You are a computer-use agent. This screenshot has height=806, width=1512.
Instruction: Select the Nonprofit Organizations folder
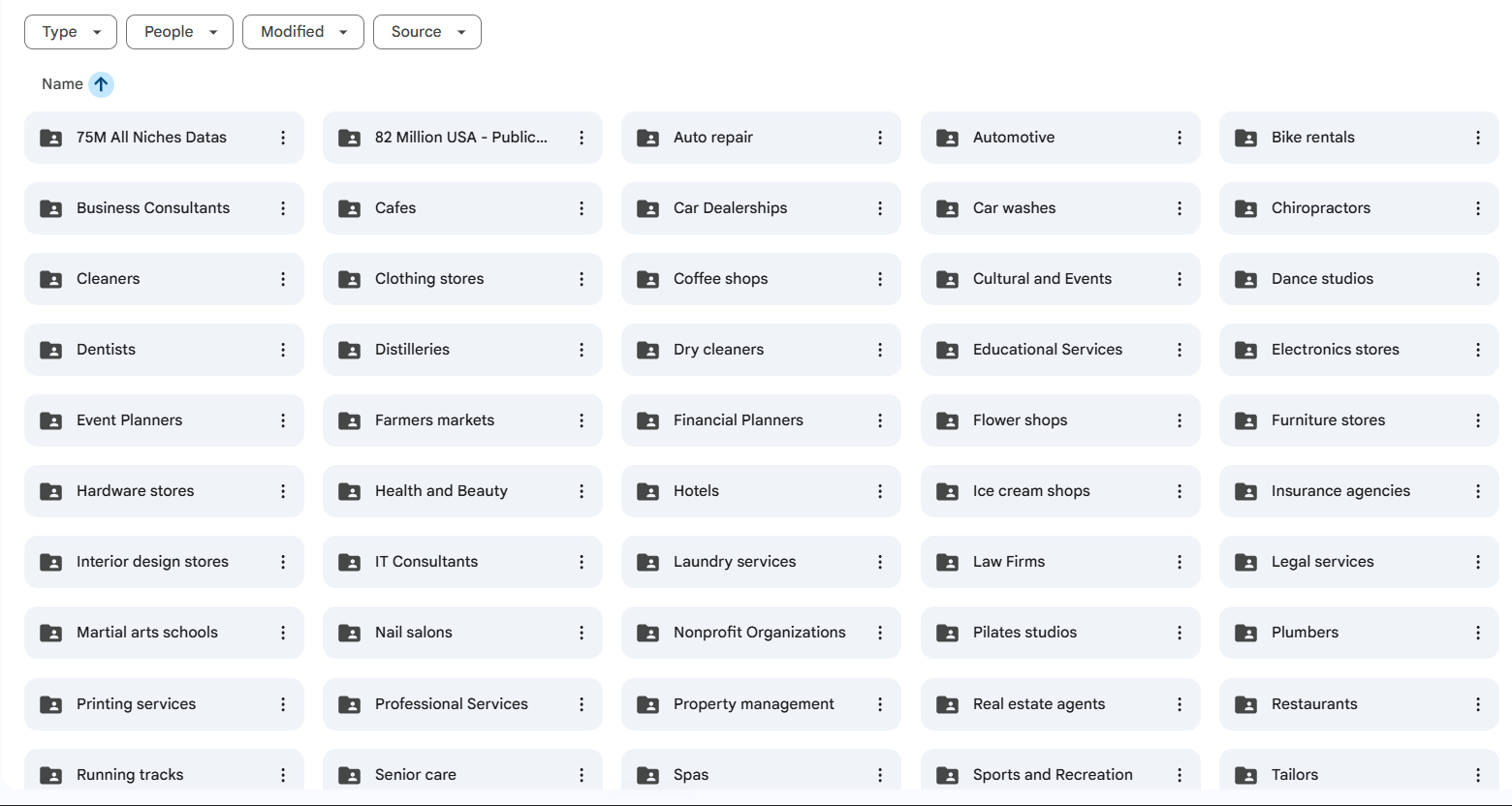click(x=761, y=633)
